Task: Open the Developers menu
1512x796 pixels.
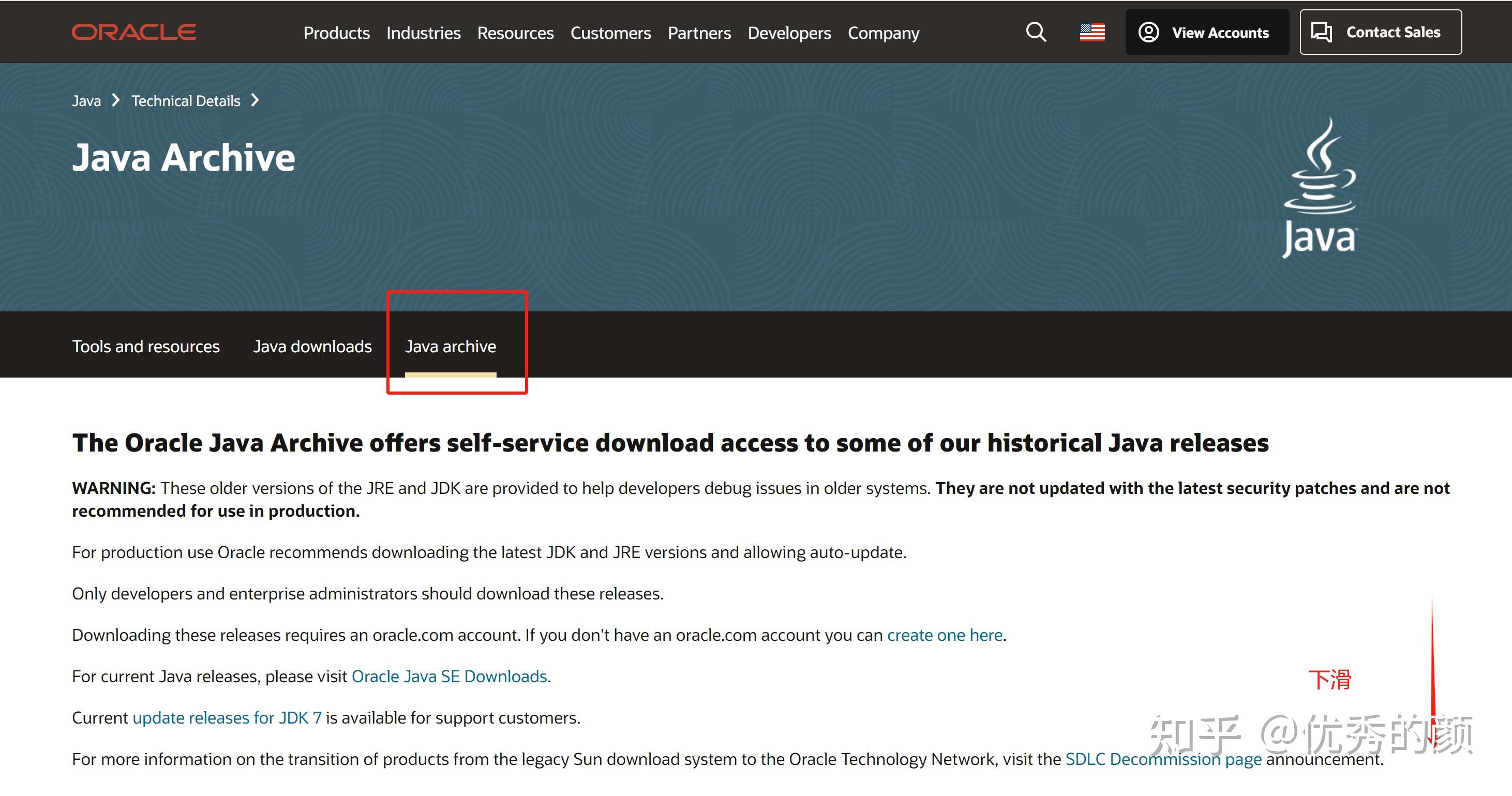Action: tap(789, 33)
